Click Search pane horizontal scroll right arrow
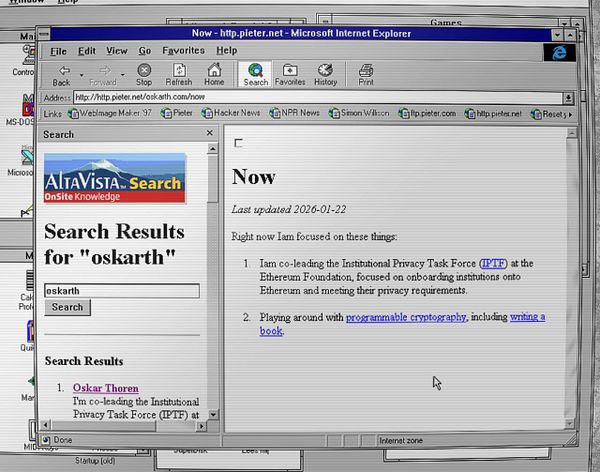Screen dimensions: 600x472 [201, 426]
